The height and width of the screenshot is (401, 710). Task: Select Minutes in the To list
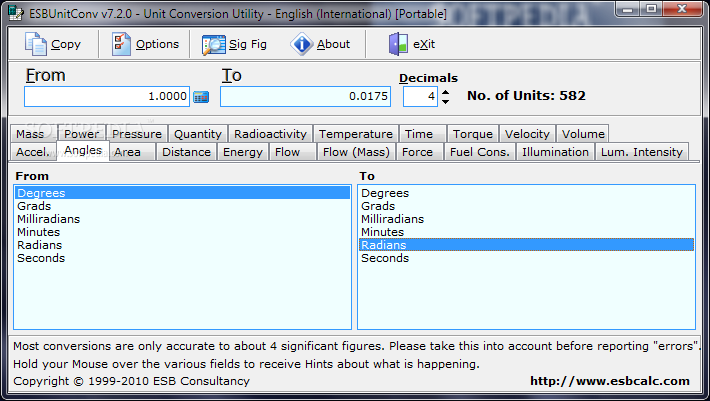[526, 232]
